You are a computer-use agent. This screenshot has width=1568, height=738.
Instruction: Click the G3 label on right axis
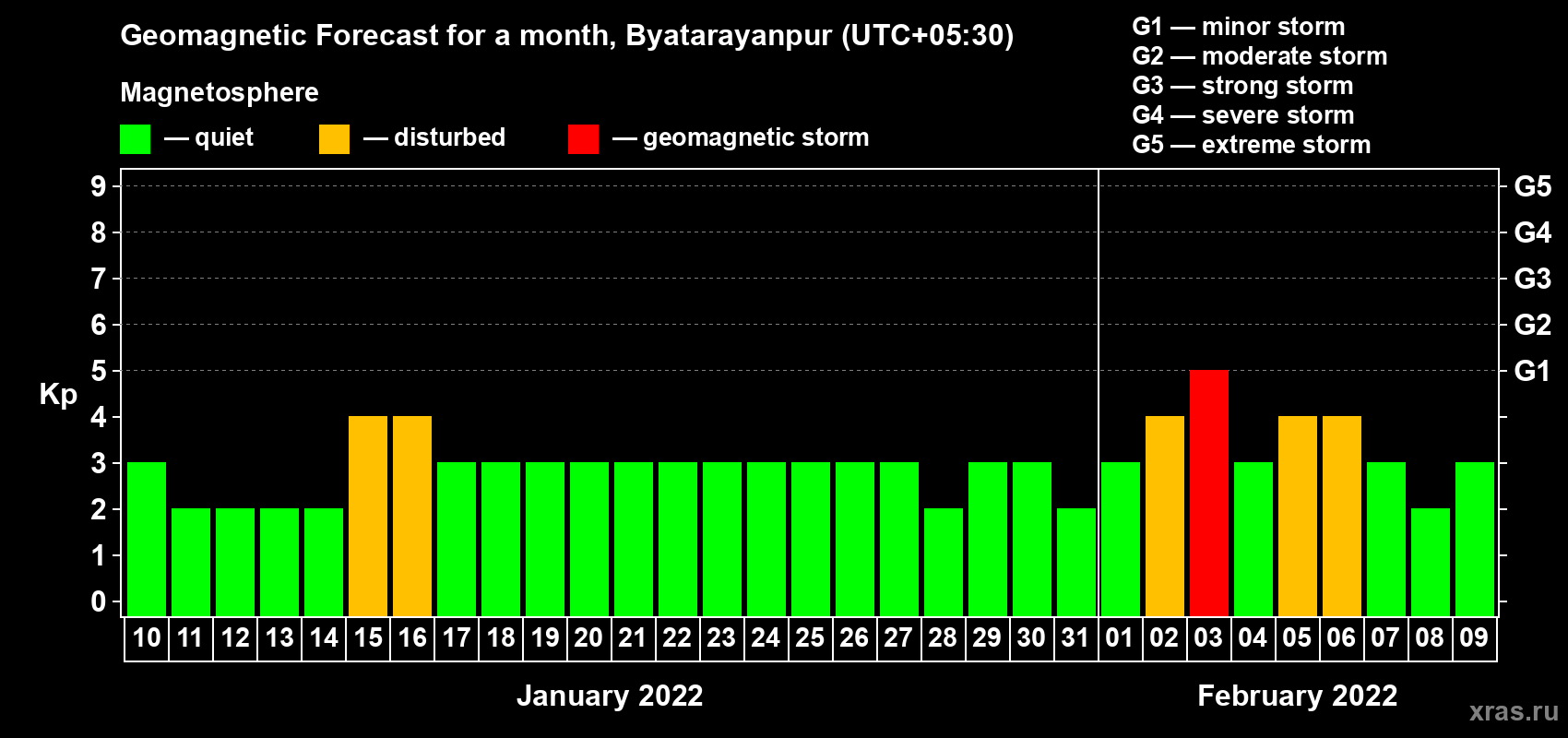click(1532, 279)
